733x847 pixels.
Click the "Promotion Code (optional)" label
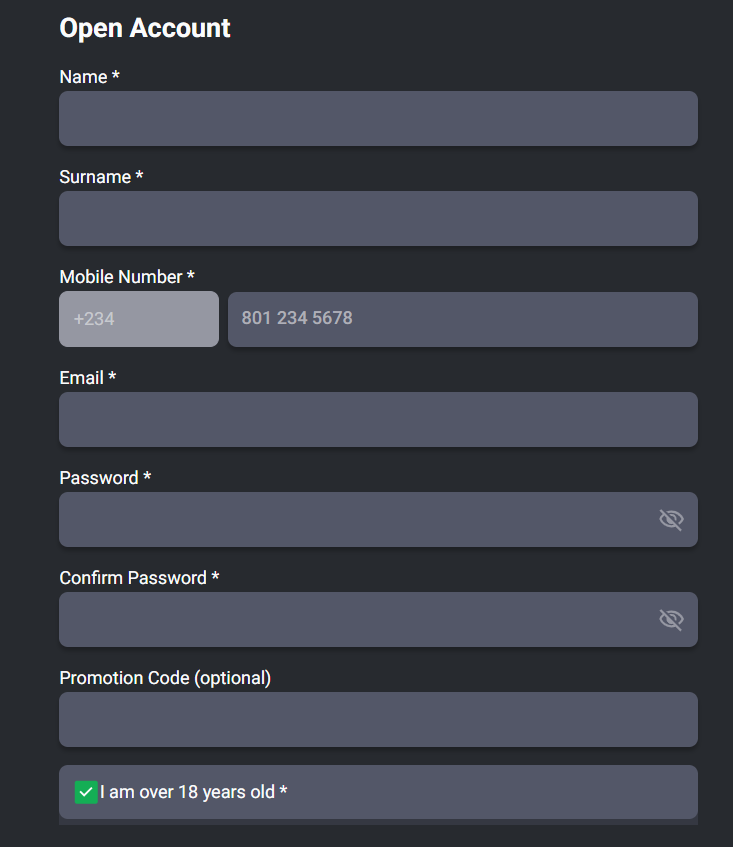165,678
